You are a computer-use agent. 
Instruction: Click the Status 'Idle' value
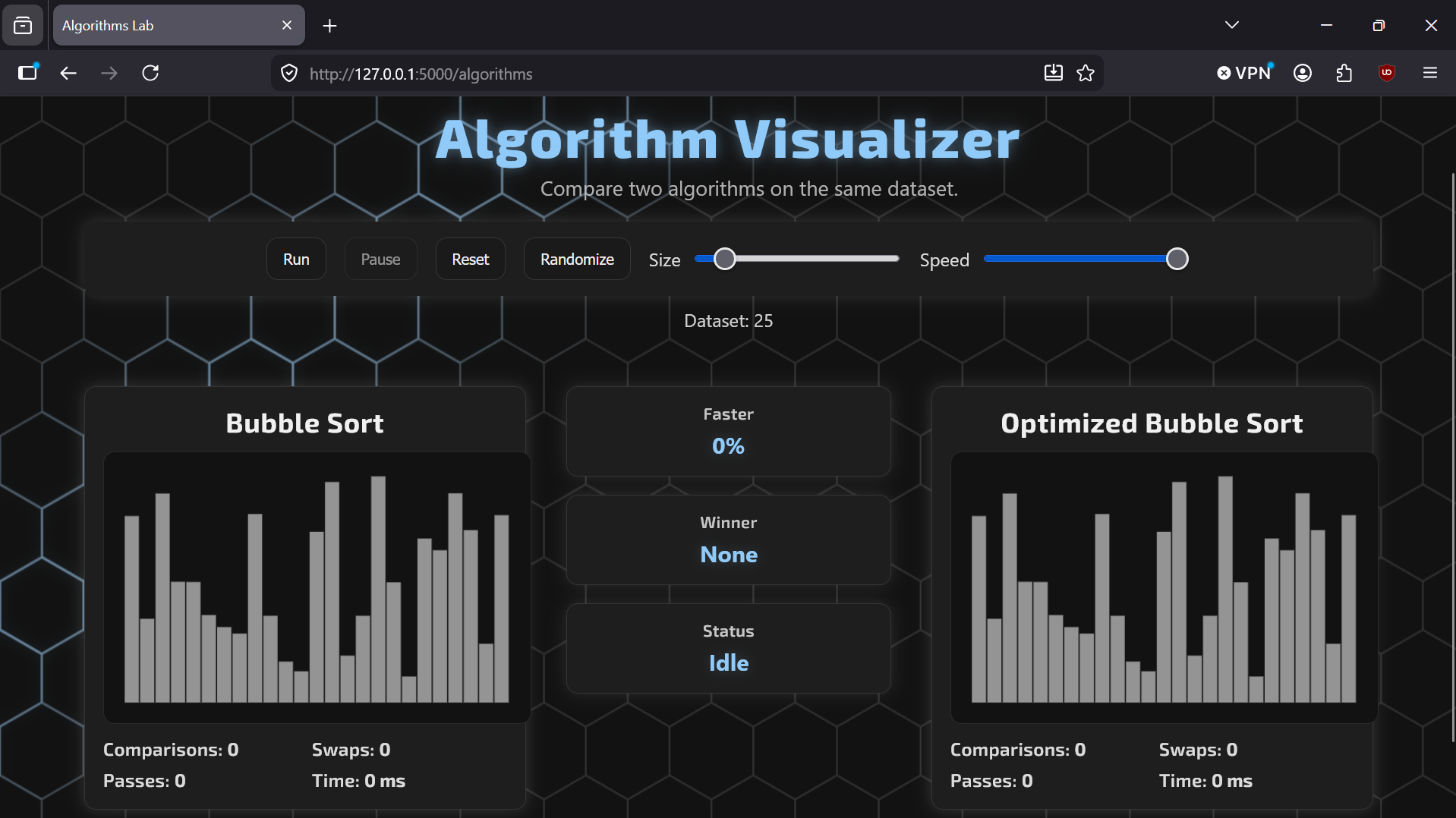click(x=729, y=663)
